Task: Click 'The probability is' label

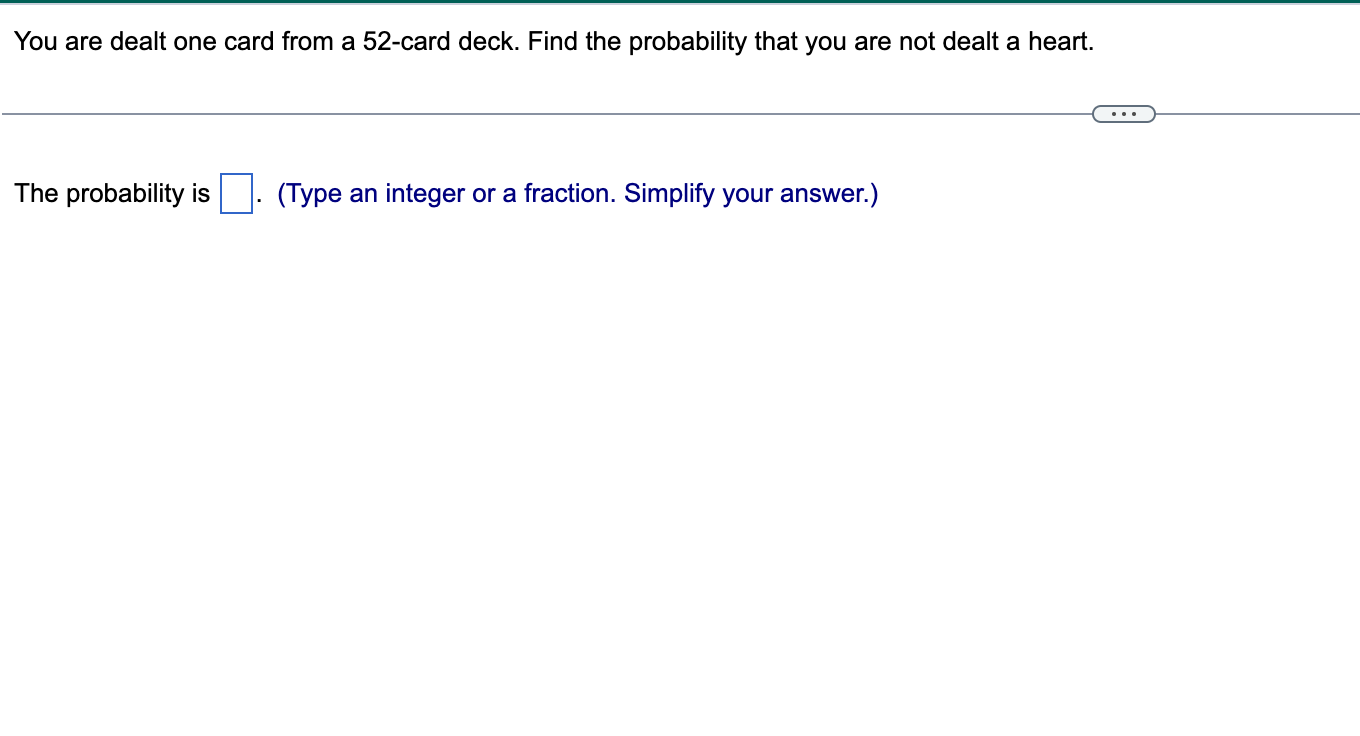Action: click(110, 193)
